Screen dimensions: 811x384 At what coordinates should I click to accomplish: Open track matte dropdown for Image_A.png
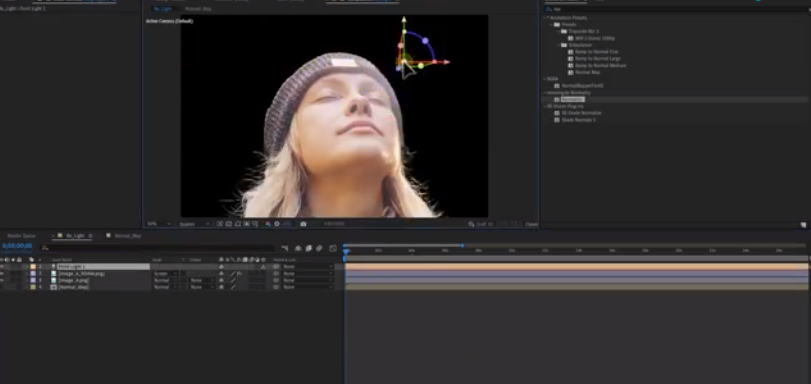click(x=202, y=280)
